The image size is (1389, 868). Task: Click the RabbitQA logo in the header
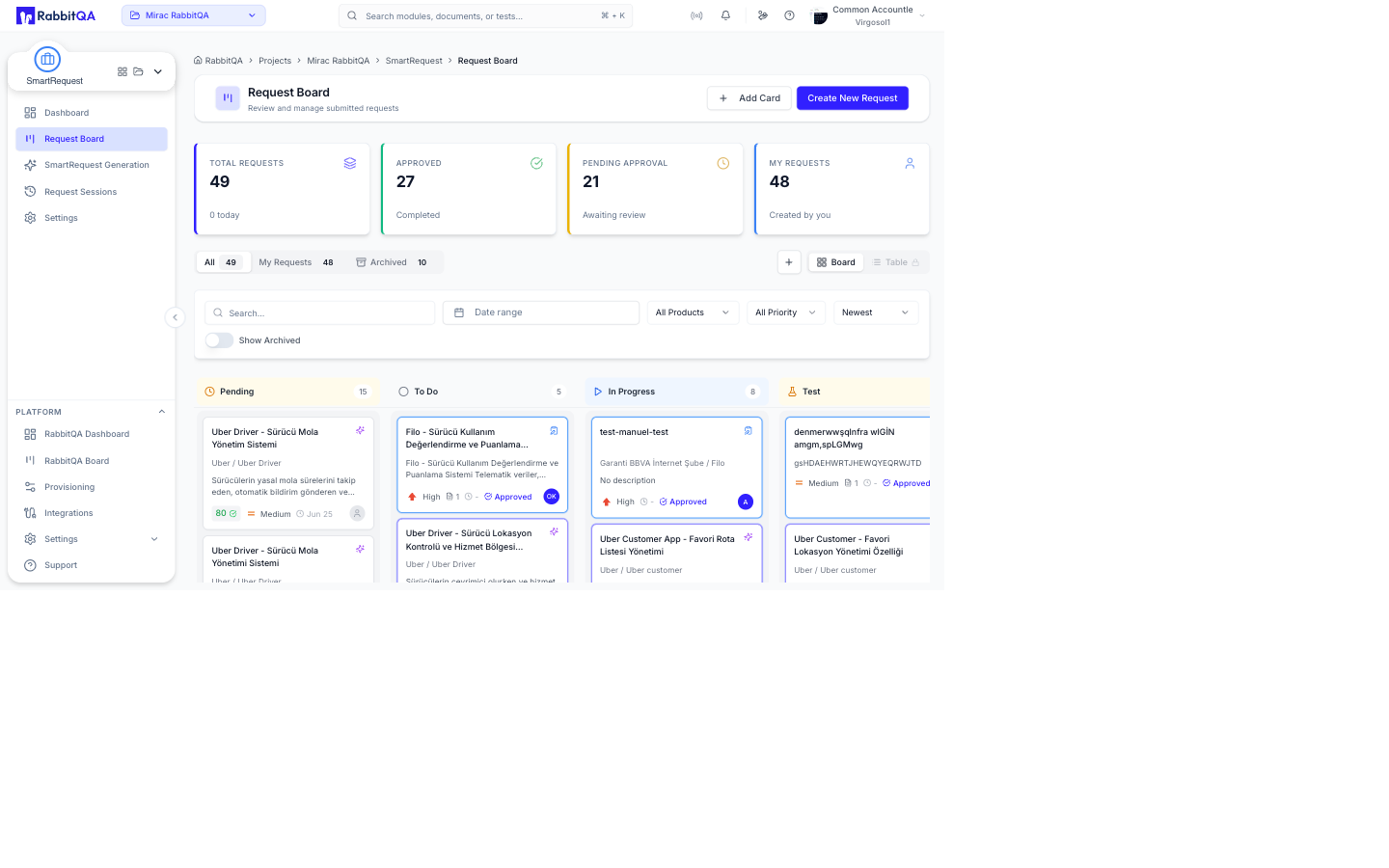pyautogui.click(x=56, y=15)
